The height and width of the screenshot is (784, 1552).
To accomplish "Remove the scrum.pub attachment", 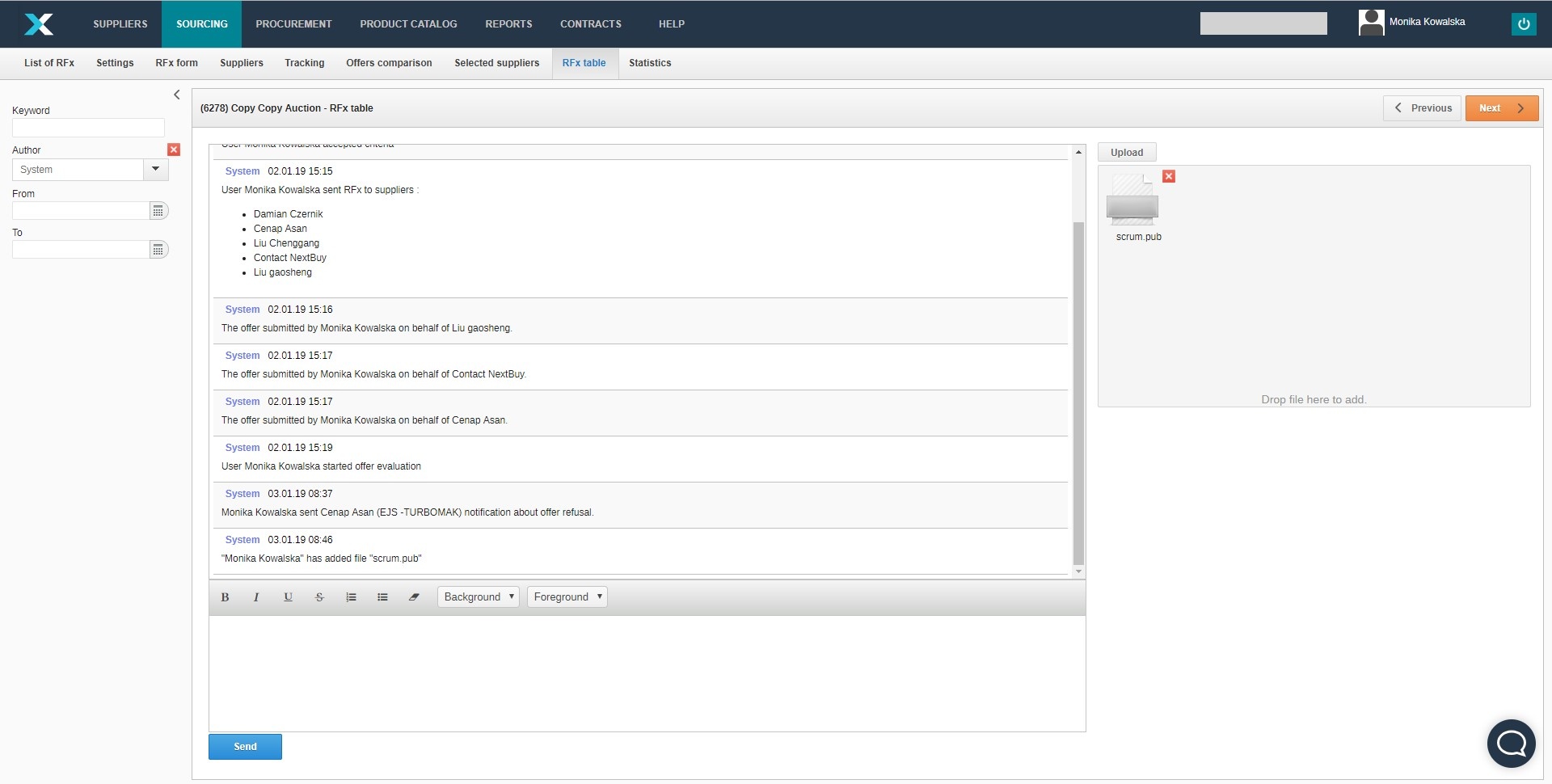I will point(1169,176).
